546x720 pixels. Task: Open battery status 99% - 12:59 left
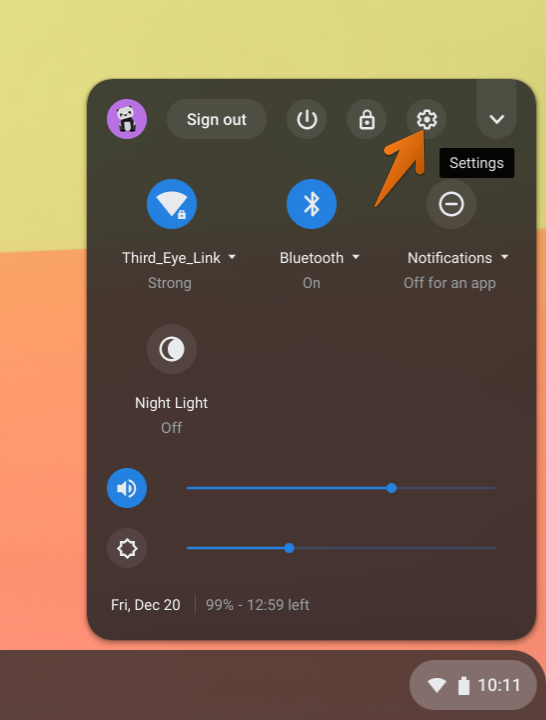coord(257,605)
